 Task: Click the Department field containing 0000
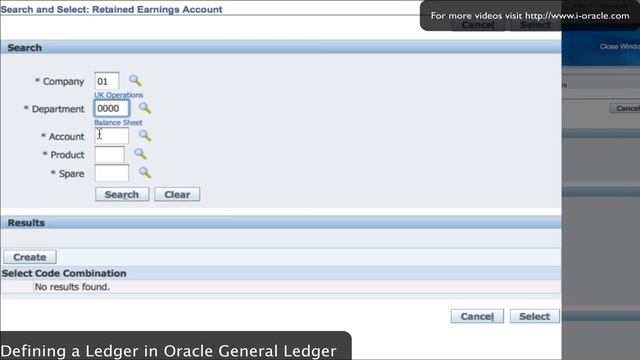[112, 109]
